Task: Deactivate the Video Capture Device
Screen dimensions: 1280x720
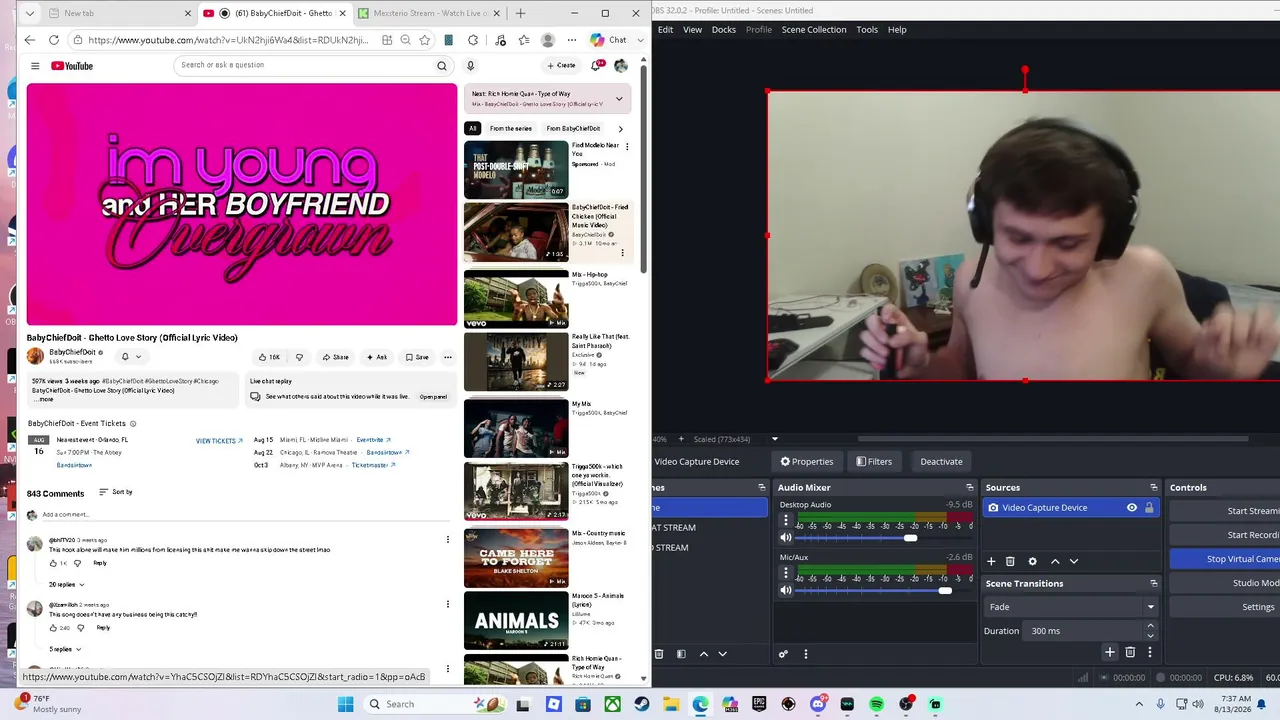Action: [x=941, y=462]
